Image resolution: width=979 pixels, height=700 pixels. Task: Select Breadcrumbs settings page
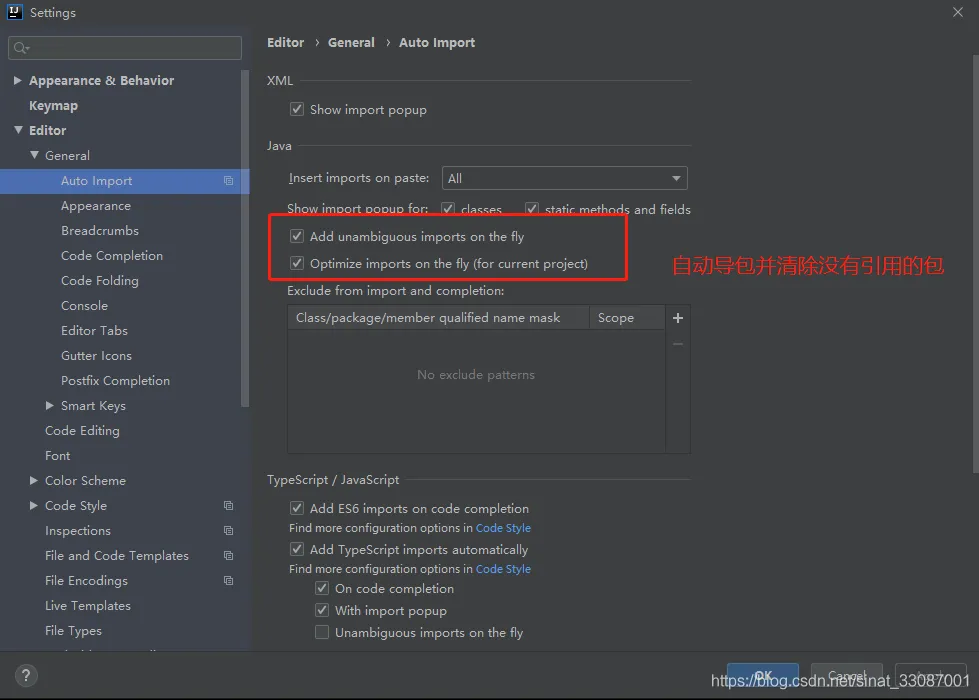pyautogui.click(x=100, y=230)
